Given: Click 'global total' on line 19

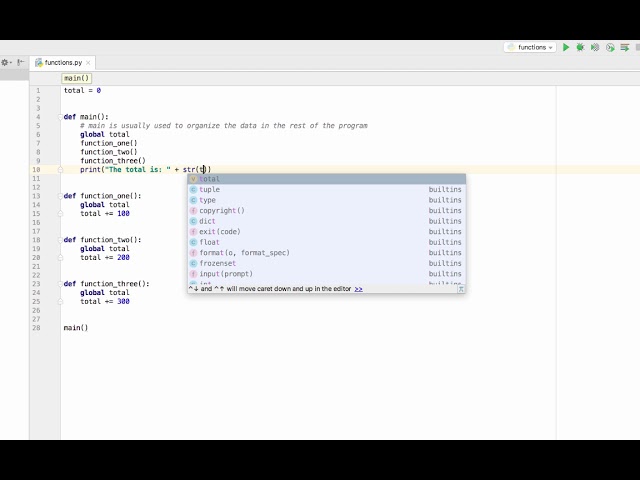Looking at the screenshot, I should point(104,249).
